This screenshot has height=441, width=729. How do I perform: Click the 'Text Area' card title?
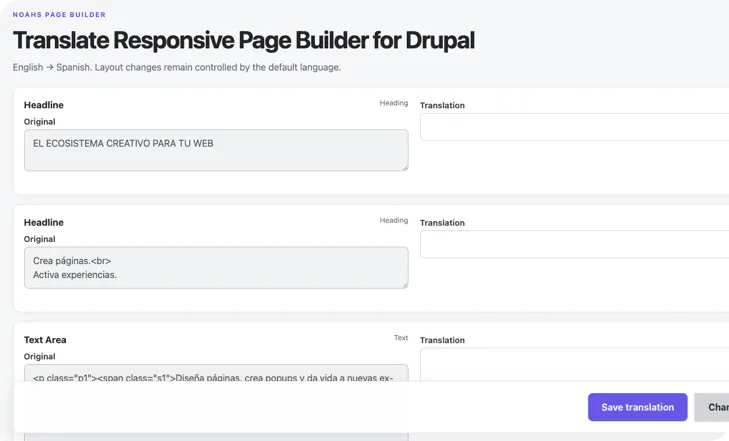click(45, 340)
